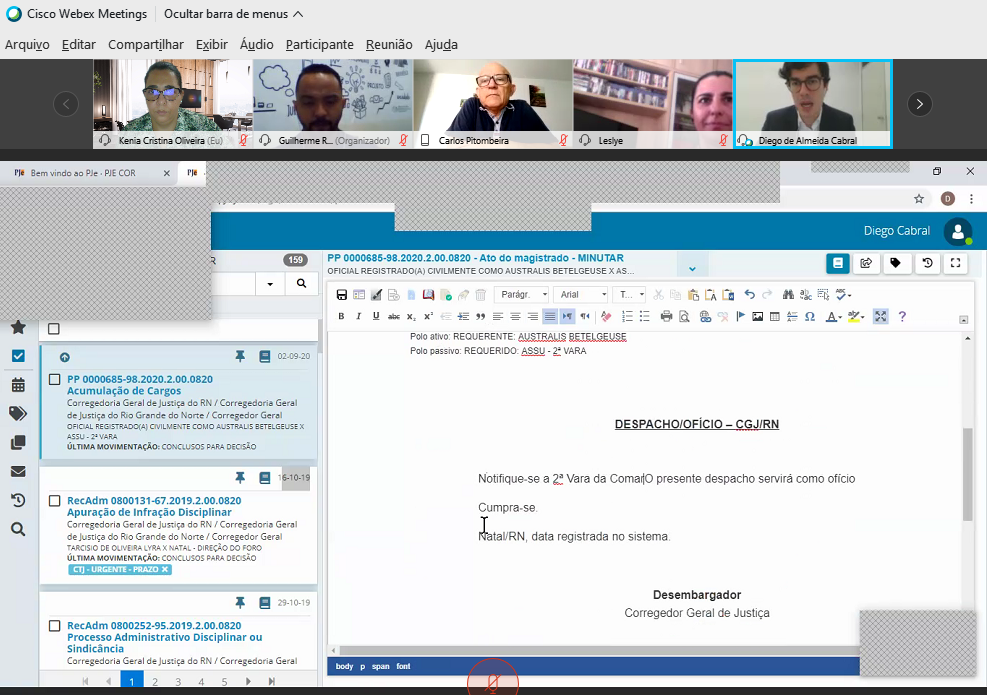Open the Parágr. paragraph format dropdown
The height and width of the screenshot is (695, 987).
(x=524, y=295)
